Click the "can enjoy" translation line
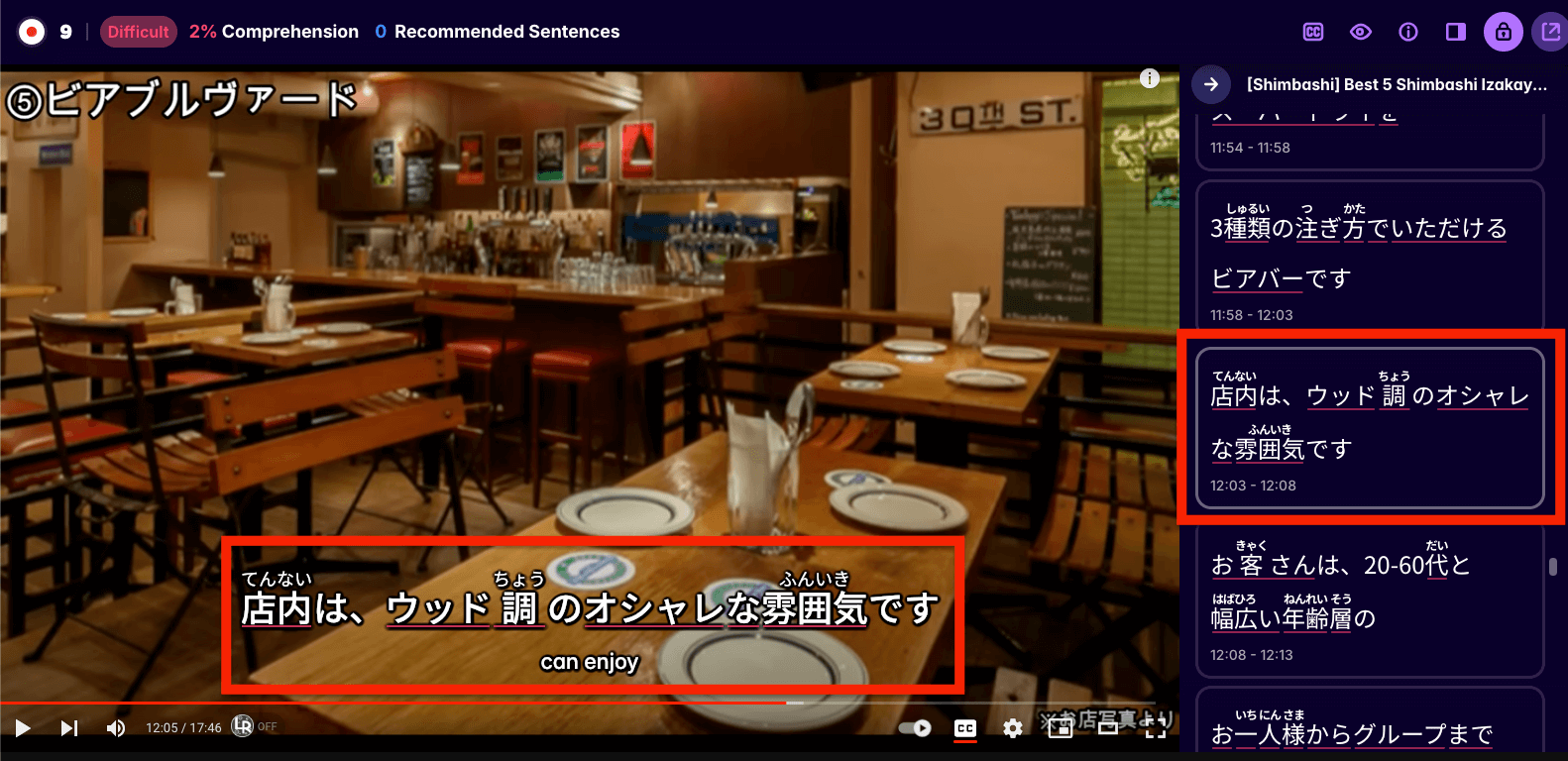This screenshot has height=761, width=1568. pos(590,662)
